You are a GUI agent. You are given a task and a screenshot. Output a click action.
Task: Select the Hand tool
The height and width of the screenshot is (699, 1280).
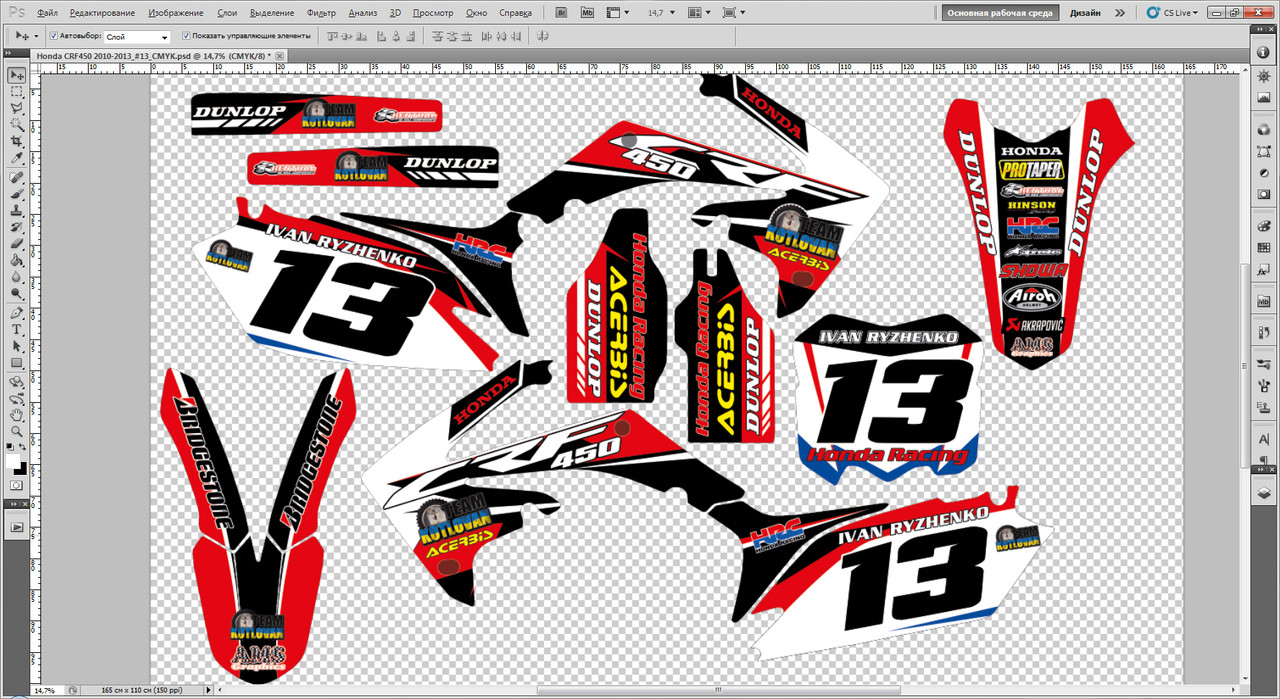coord(17,415)
